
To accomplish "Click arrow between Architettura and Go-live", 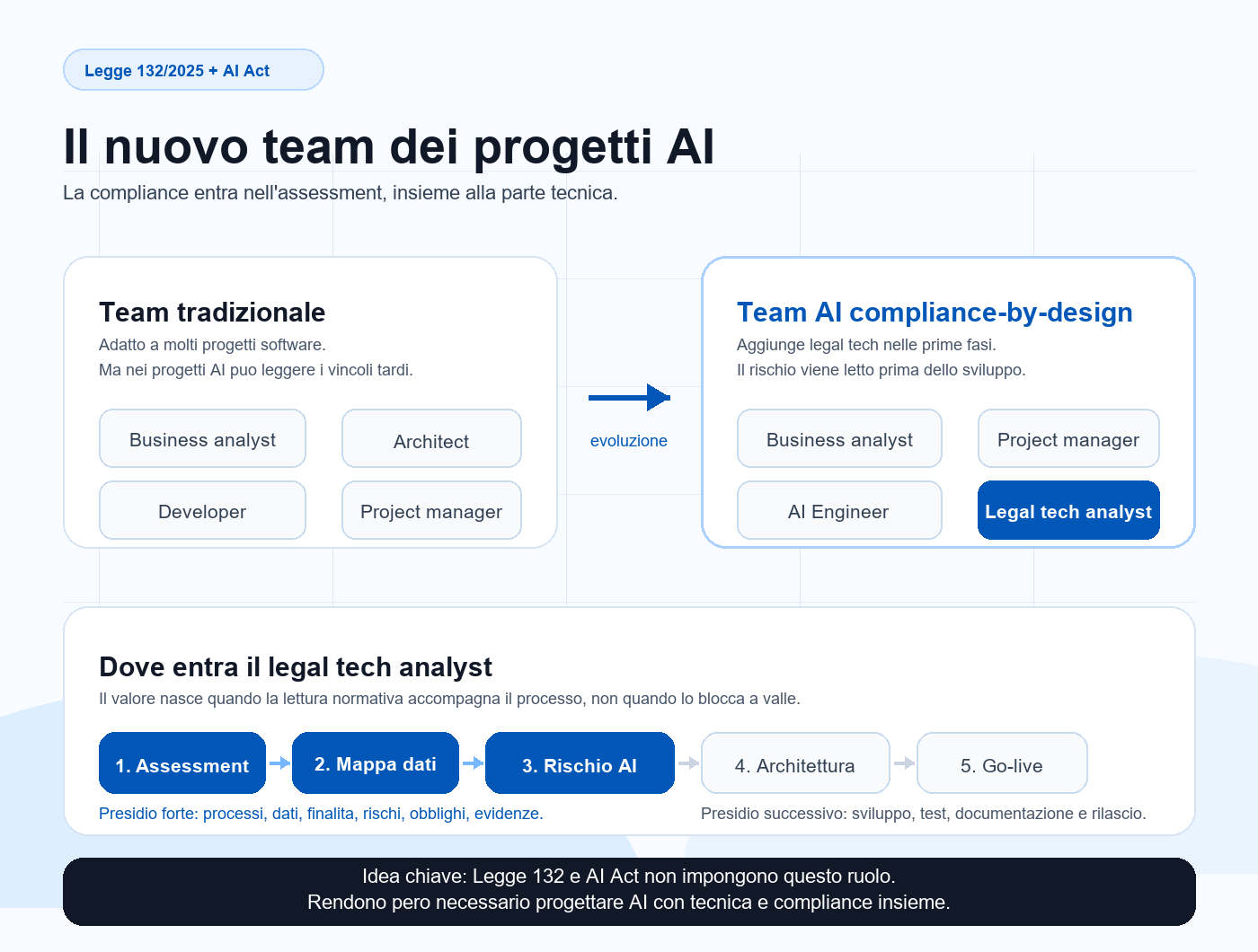I will click(x=904, y=763).
